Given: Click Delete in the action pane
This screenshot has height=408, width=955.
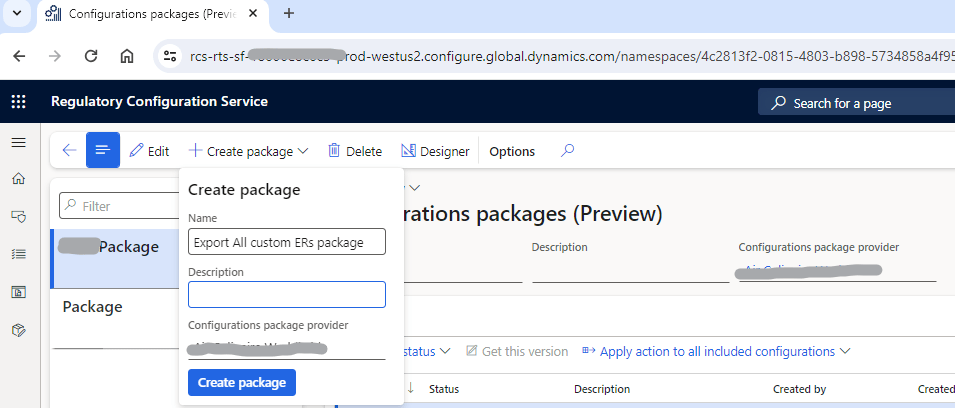Looking at the screenshot, I should 355,151.
